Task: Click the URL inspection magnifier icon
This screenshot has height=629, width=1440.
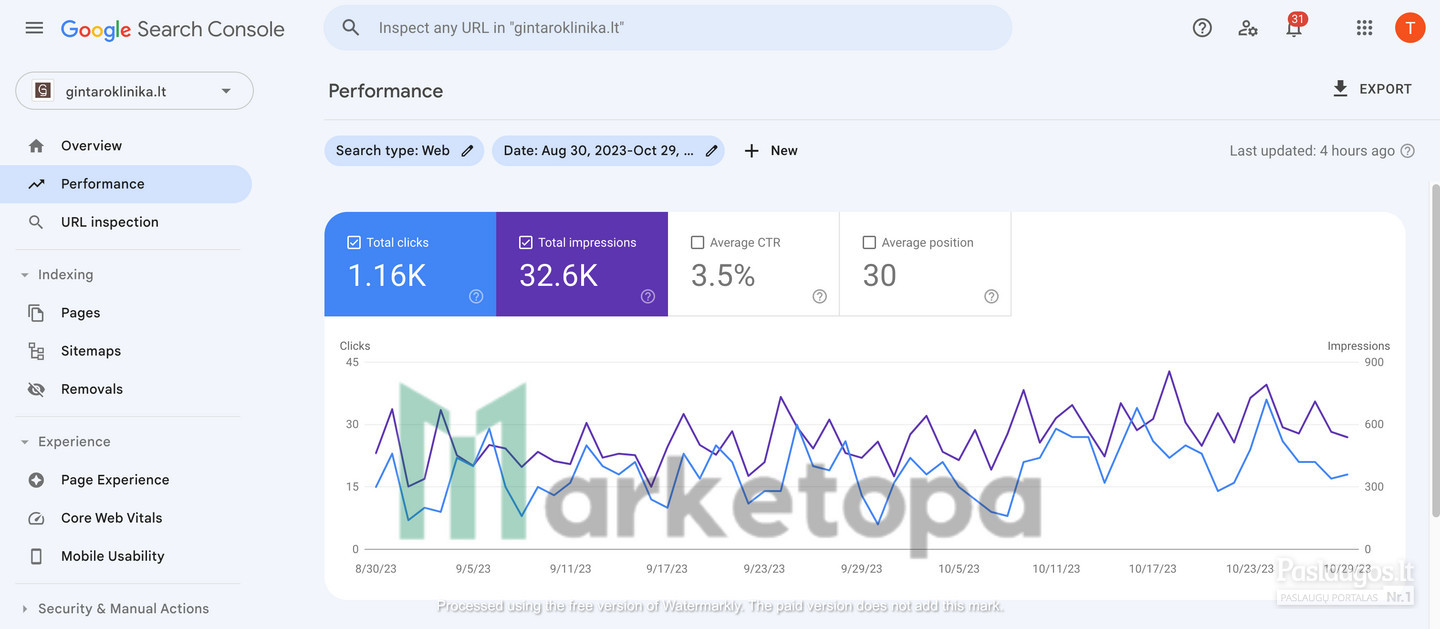Action: click(x=37, y=222)
